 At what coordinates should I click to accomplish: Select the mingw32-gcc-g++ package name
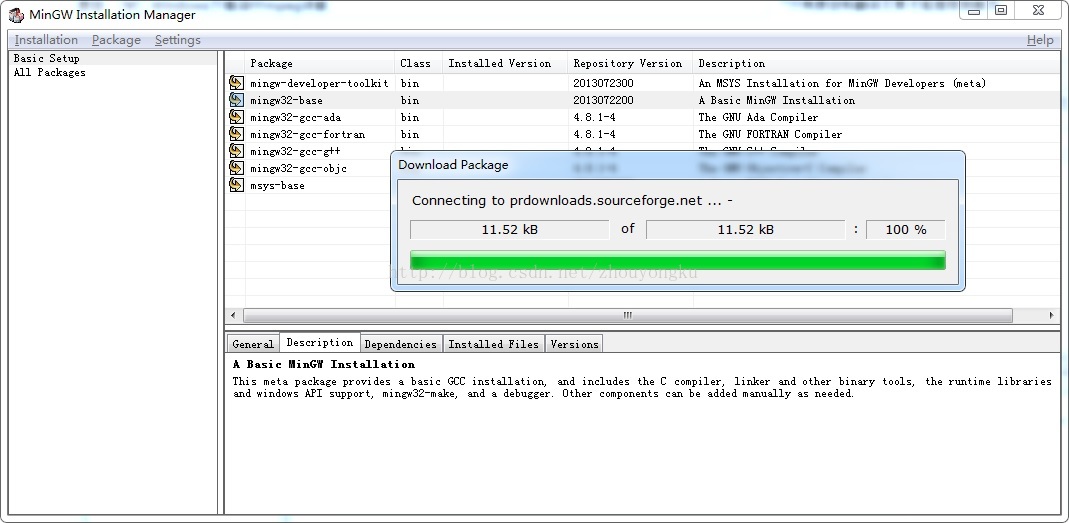(295, 151)
